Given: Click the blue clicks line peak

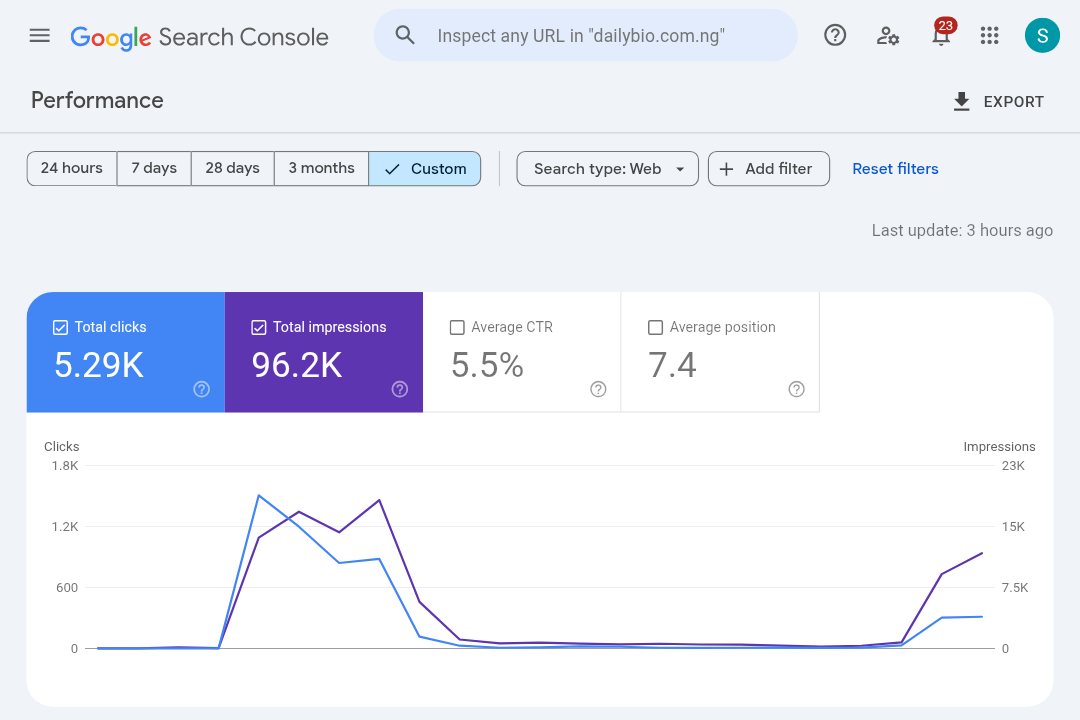Looking at the screenshot, I should tap(258, 495).
